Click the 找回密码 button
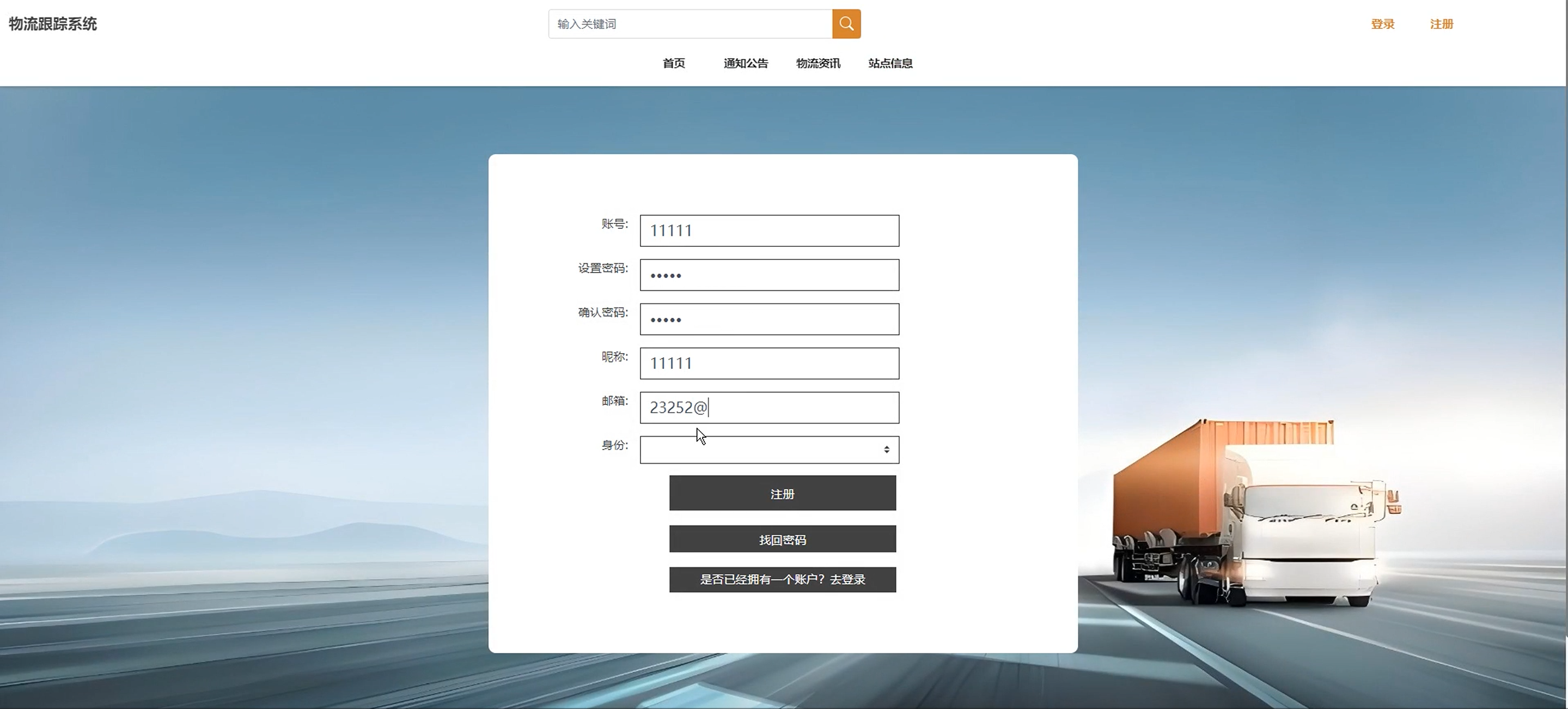1568x709 pixels. click(x=782, y=539)
